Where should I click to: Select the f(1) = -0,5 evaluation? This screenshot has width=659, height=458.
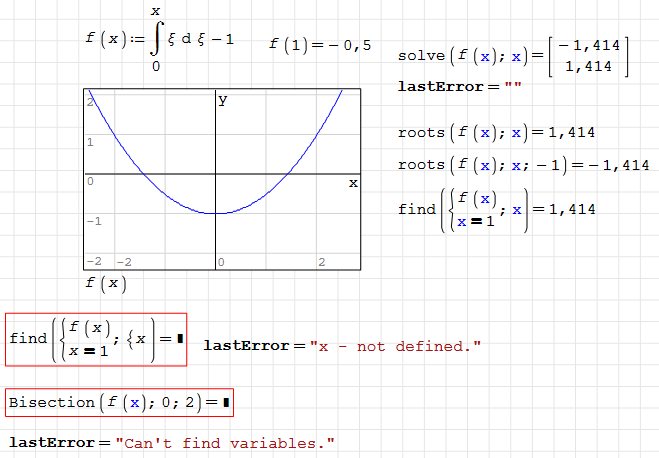pos(320,44)
